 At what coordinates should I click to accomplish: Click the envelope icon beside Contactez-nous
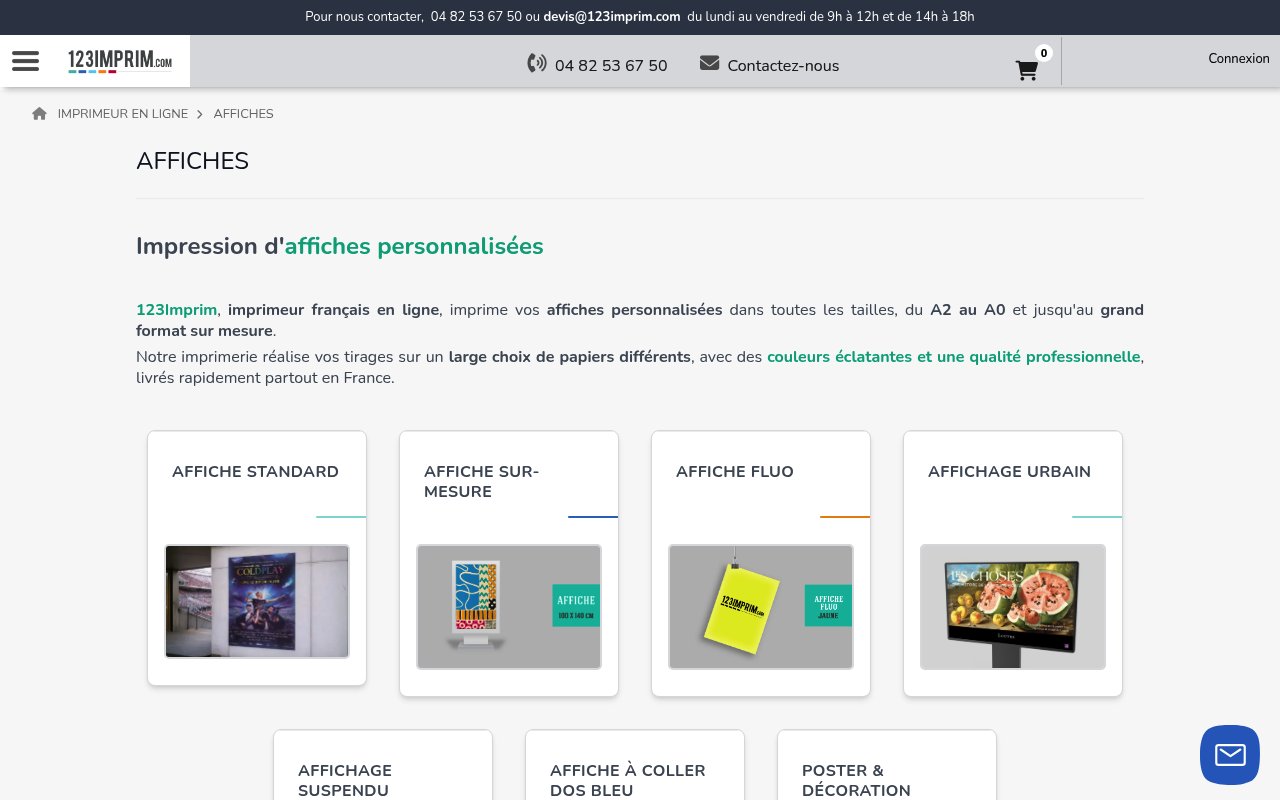click(x=709, y=63)
